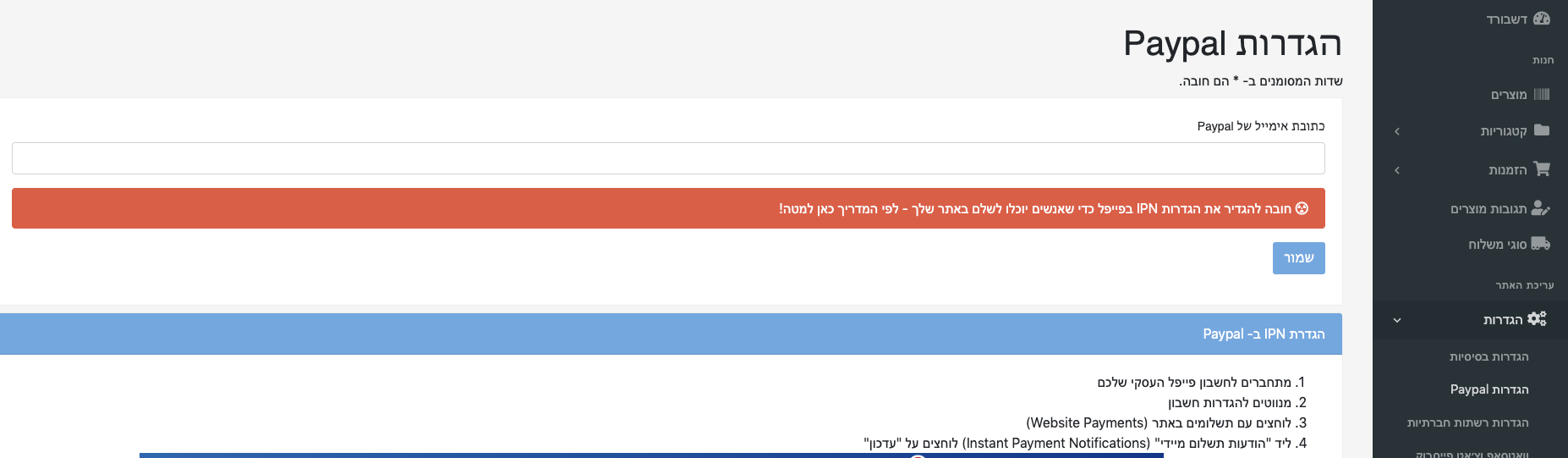The height and width of the screenshot is (458, 1568).
Task: Click the product reviews user-edit icon
Action: 1542,208
